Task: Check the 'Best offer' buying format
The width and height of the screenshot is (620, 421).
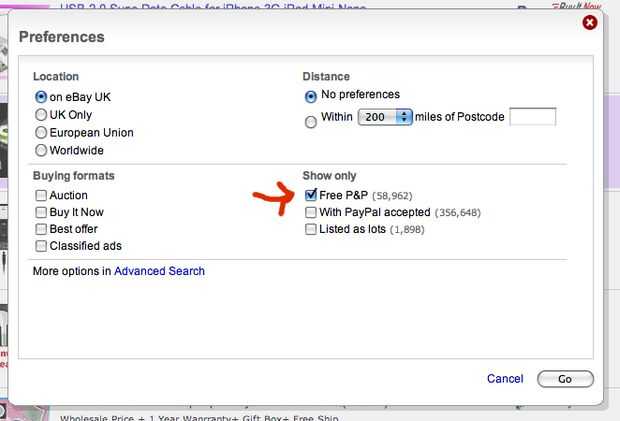Action: pyautogui.click(x=41, y=230)
